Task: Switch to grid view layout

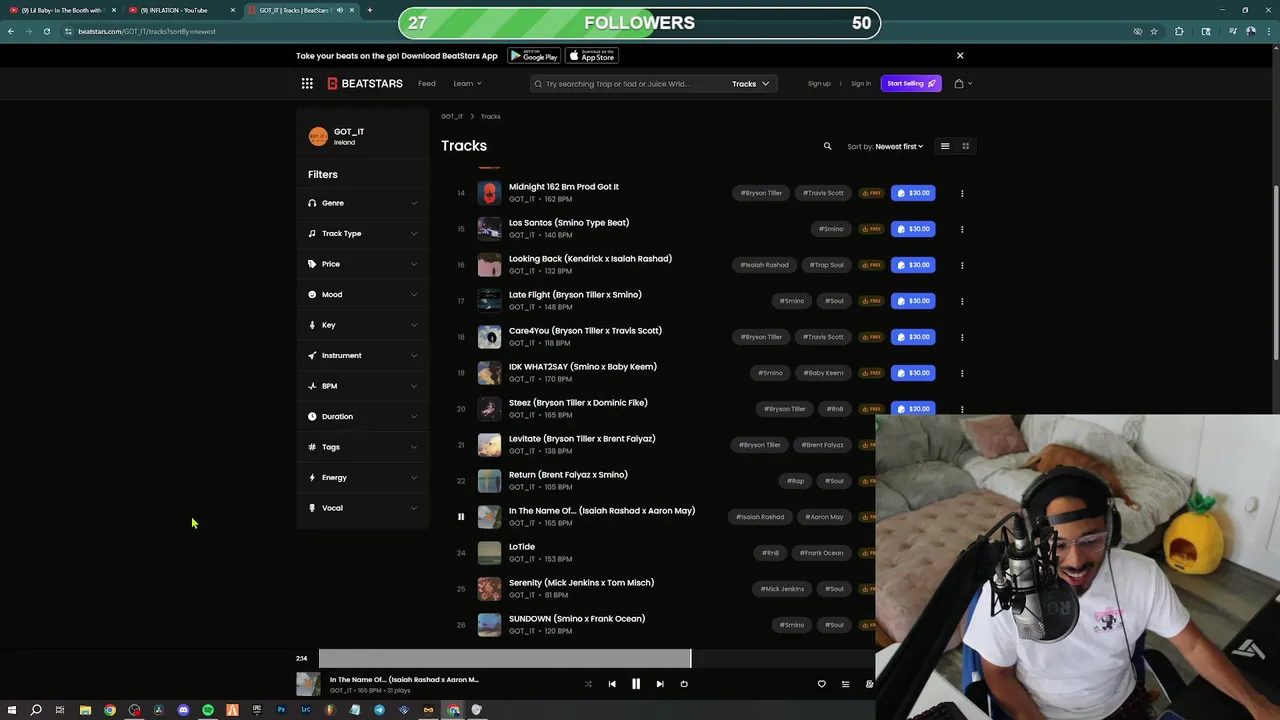Action: click(x=966, y=146)
